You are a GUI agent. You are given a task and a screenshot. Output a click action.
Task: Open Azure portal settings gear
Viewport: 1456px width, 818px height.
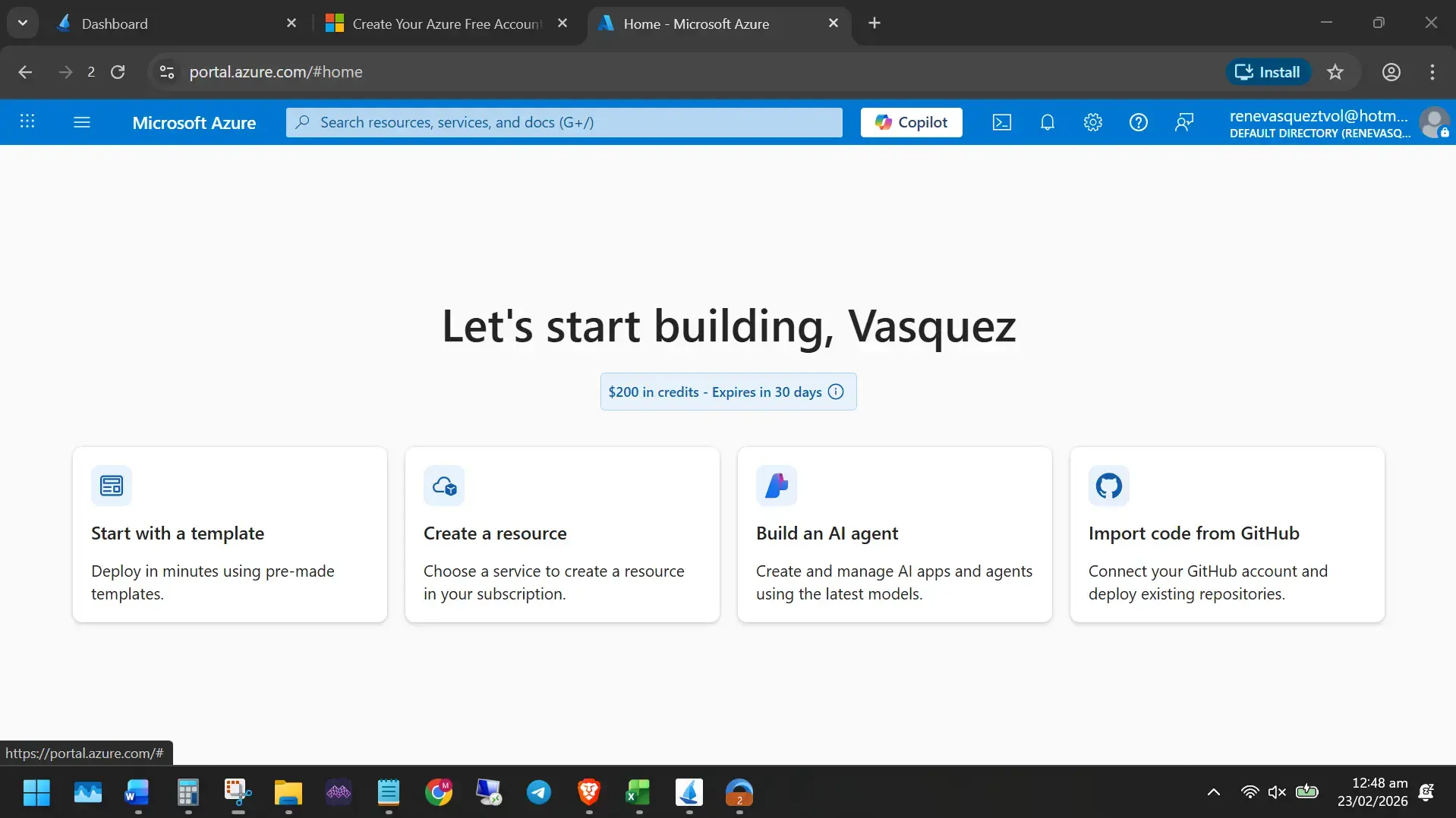pyautogui.click(x=1093, y=122)
